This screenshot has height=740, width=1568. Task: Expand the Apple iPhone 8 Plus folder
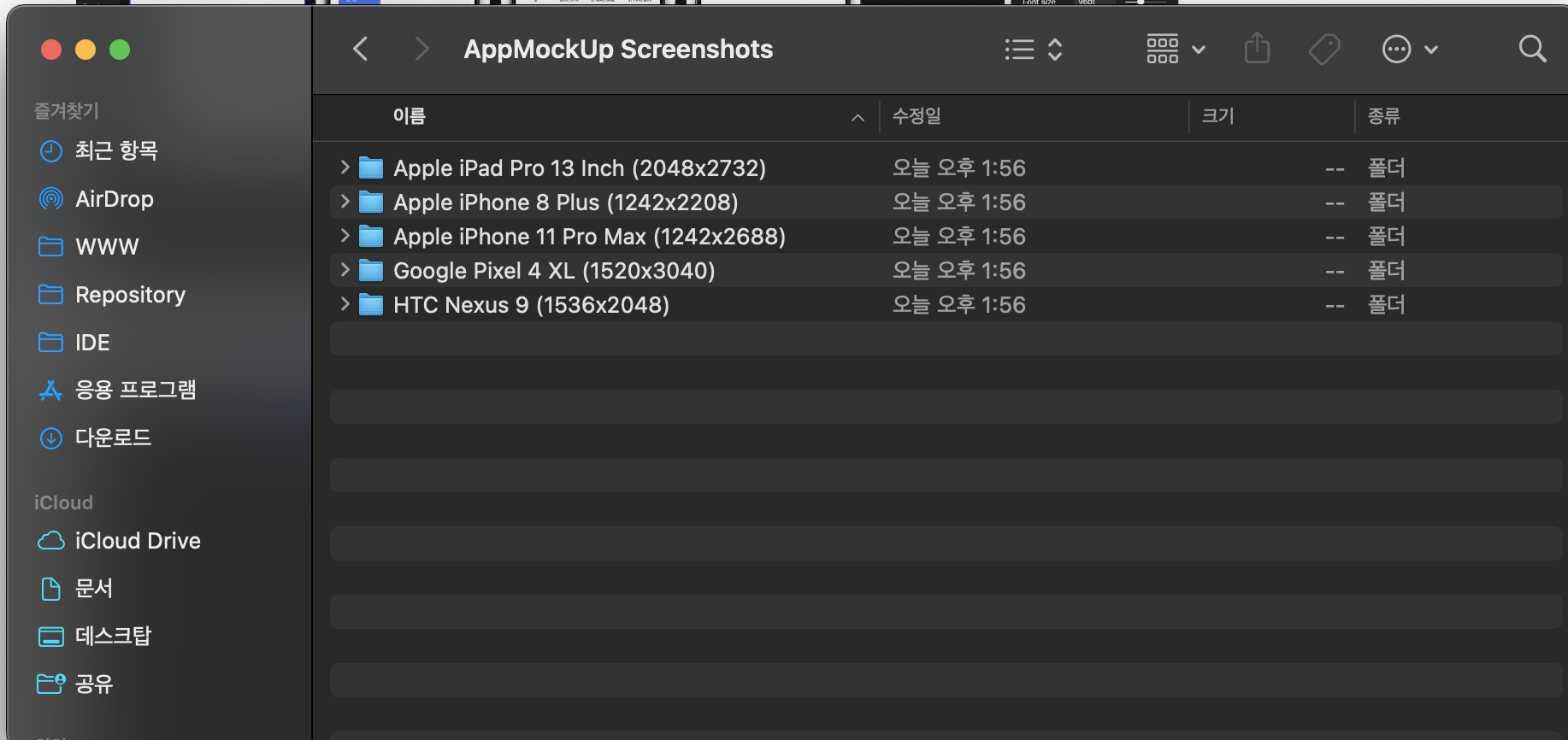pos(345,202)
